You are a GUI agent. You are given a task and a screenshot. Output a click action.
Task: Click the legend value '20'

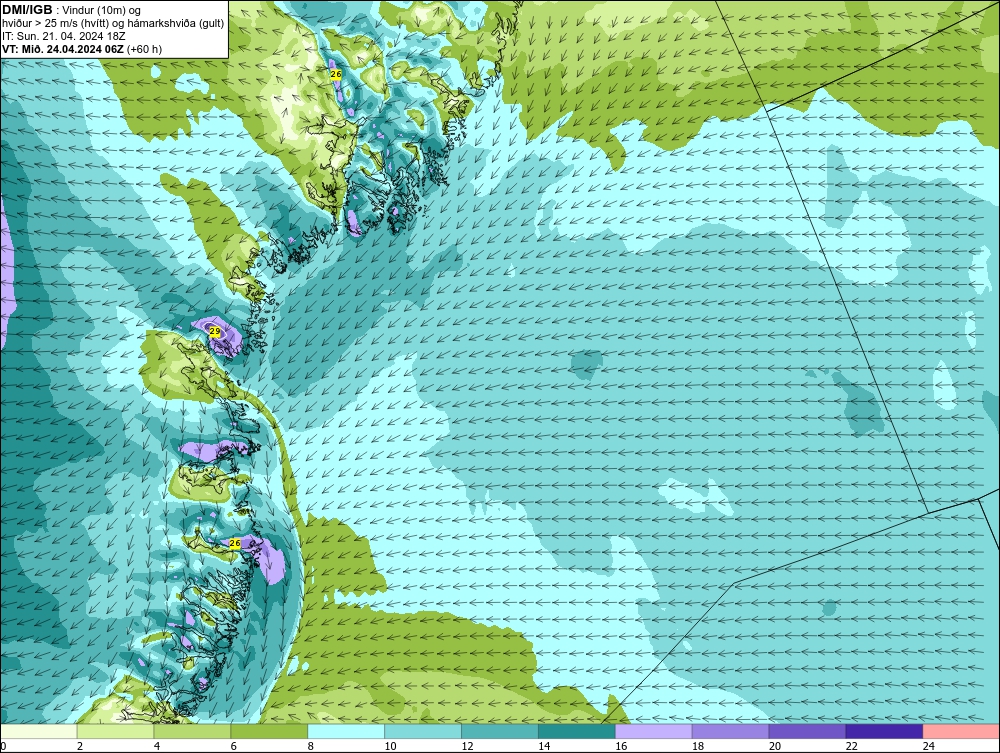click(775, 746)
